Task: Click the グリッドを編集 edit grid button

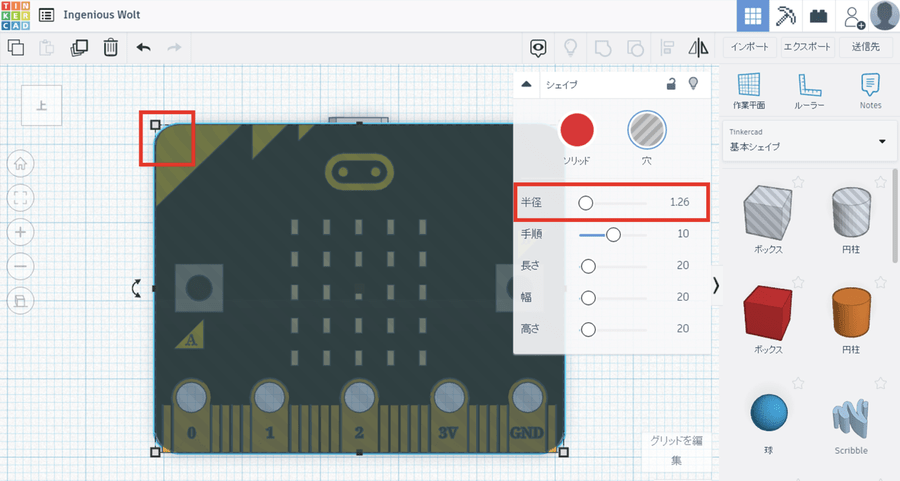Action: 676,450
